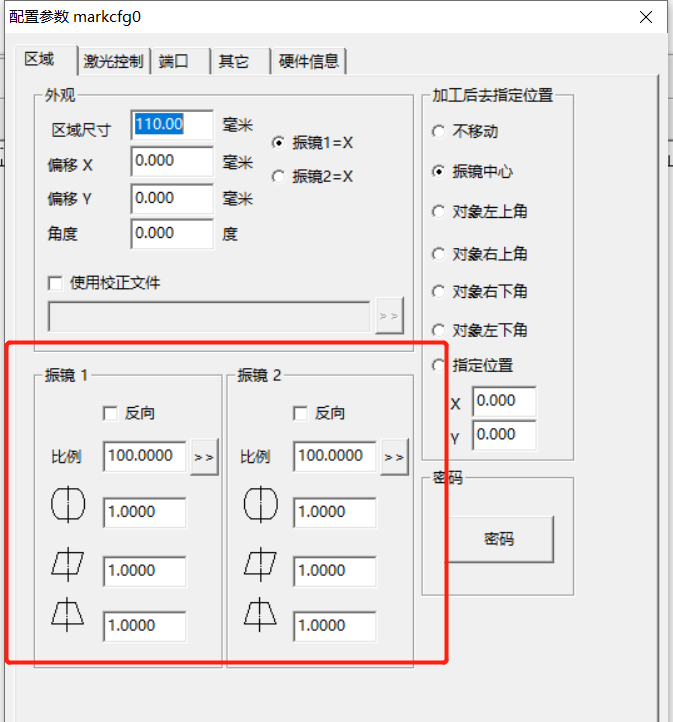Select the 振镜2=X radio button
The height and width of the screenshot is (722, 673).
point(278,176)
